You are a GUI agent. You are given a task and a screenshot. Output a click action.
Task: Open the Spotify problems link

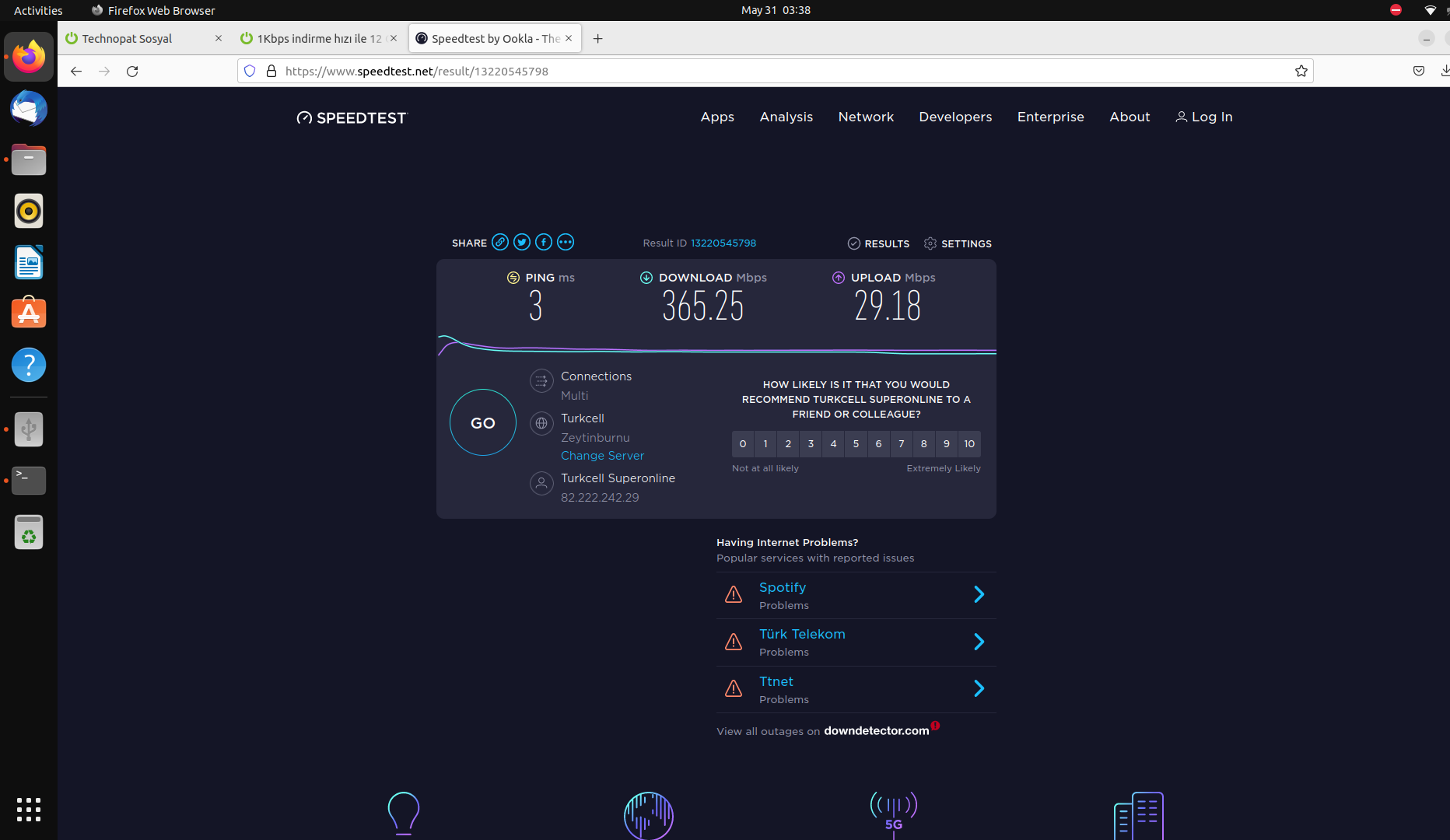click(783, 587)
